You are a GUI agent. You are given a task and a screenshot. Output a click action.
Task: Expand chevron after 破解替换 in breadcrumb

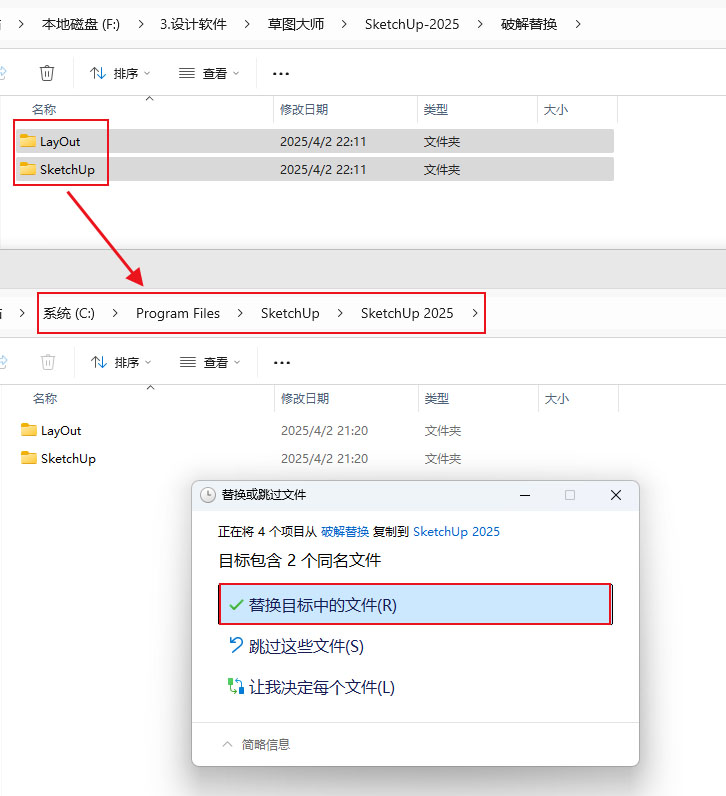[578, 24]
